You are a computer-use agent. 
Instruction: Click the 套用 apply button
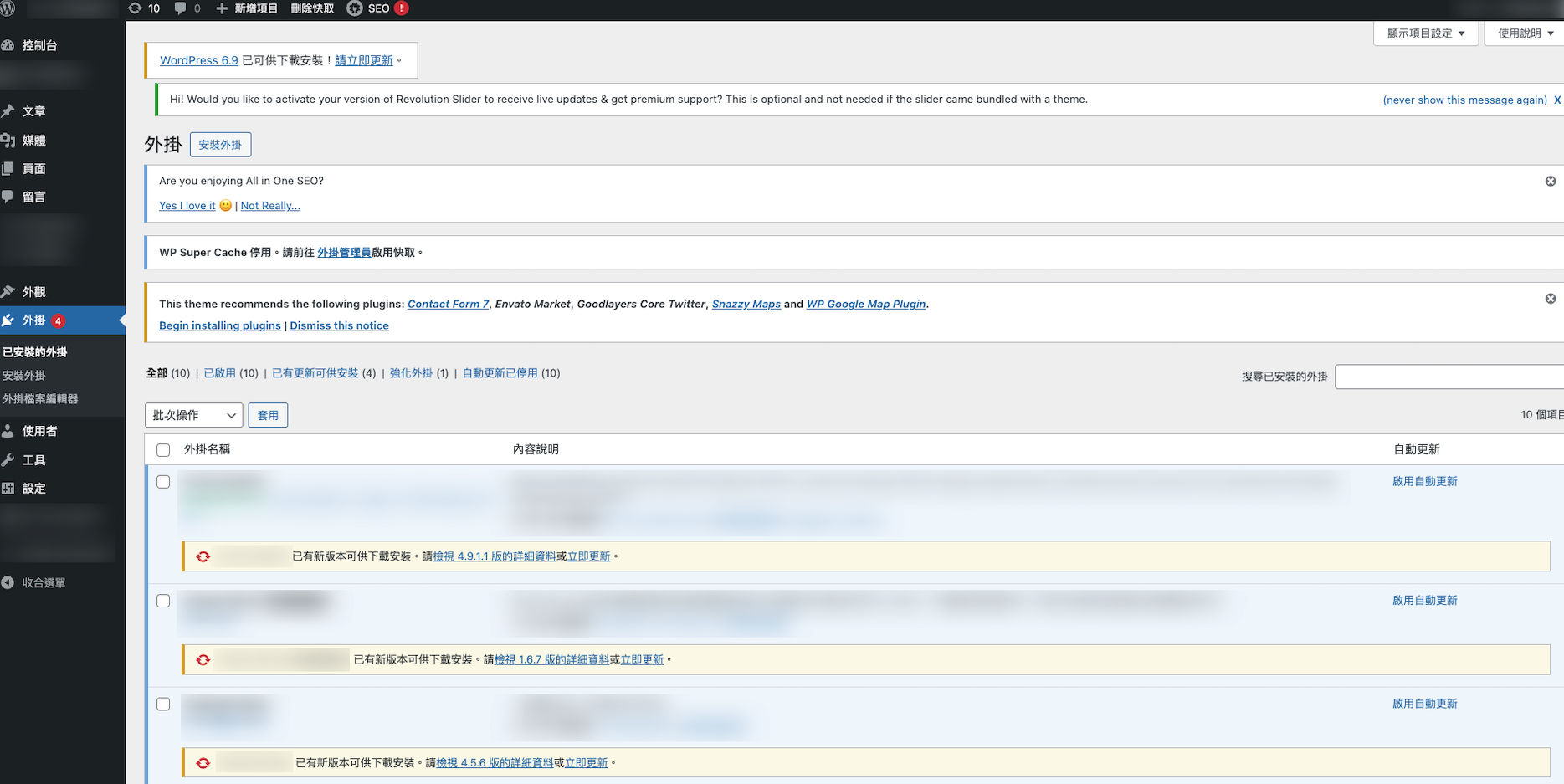click(x=268, y=415)
